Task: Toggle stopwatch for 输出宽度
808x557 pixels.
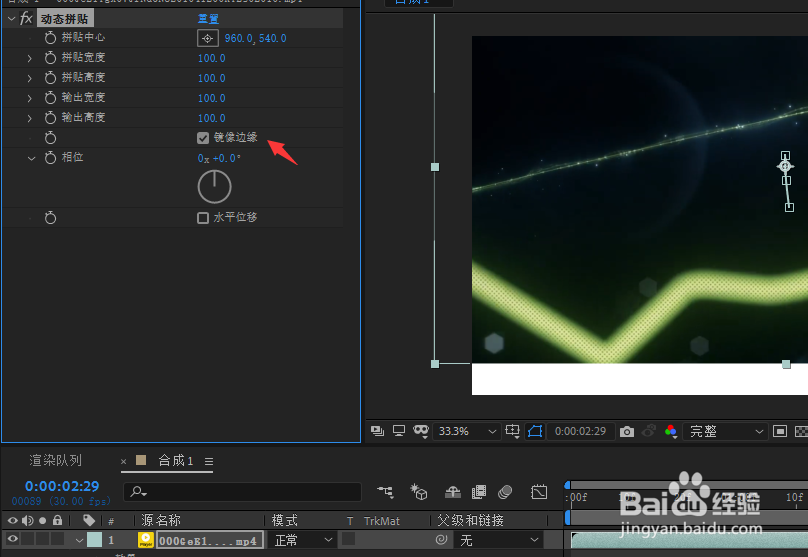Action: point(50,98)
